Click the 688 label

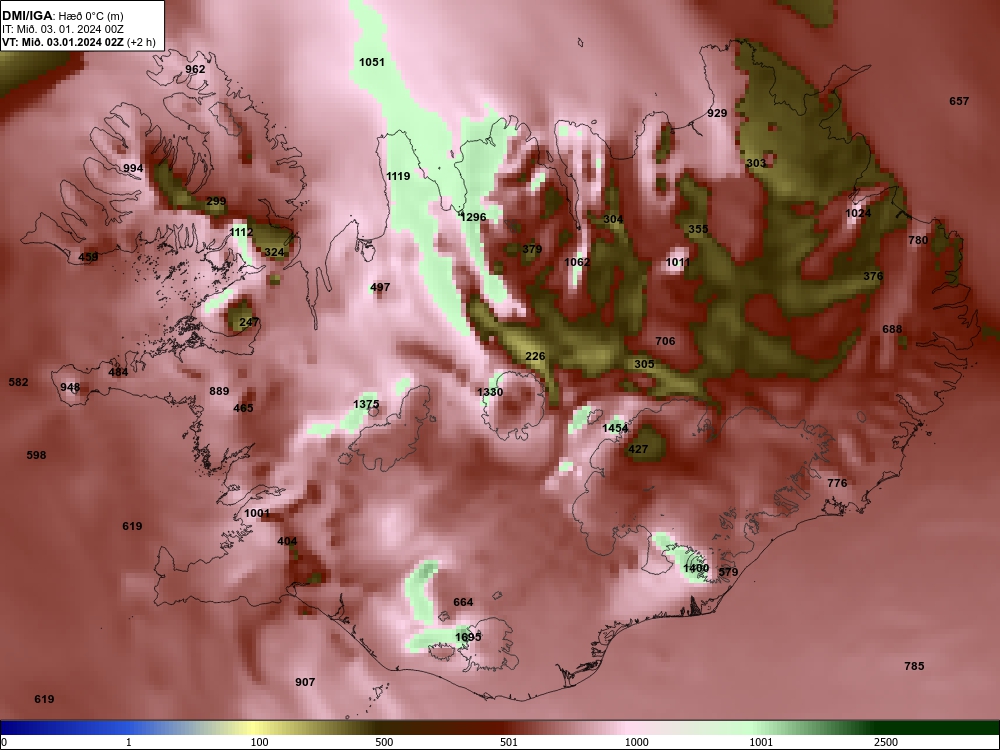coord(892,329)
